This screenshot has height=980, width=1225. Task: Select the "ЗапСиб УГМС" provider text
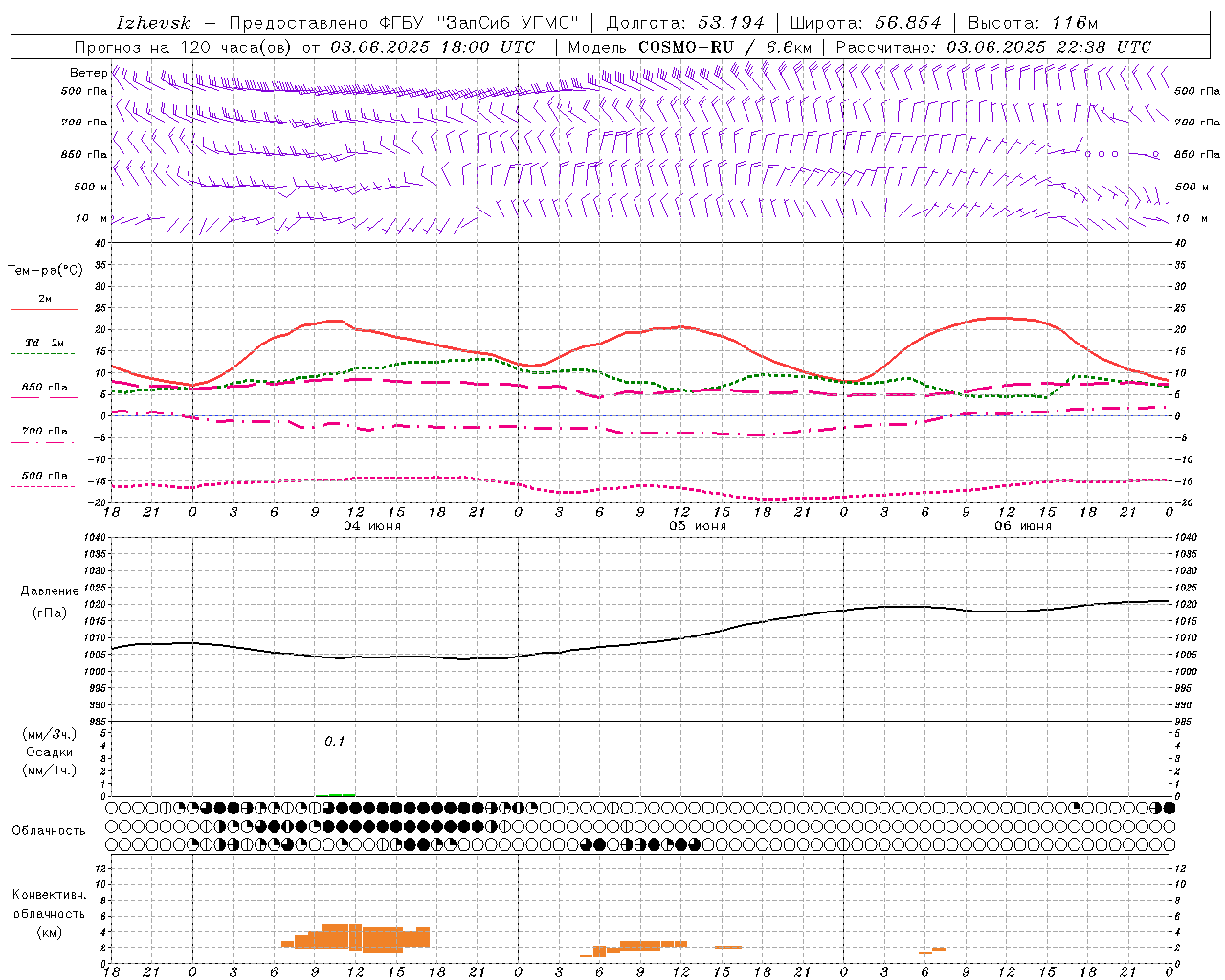(507, 23)
